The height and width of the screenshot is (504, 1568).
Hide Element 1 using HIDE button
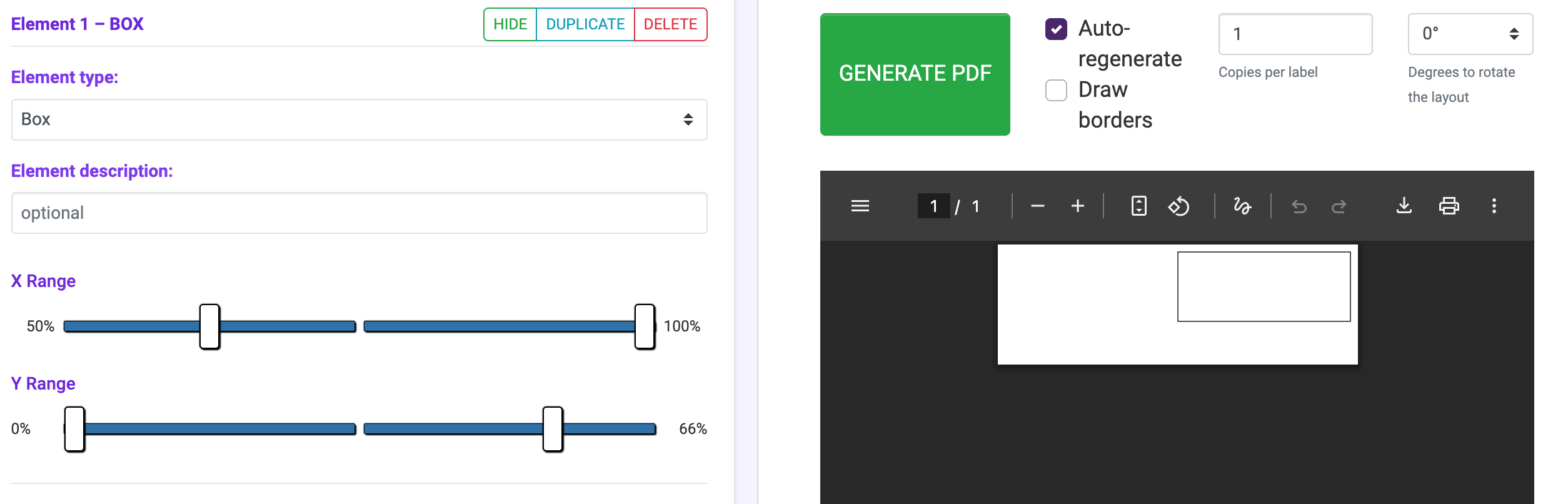[510, 24]
